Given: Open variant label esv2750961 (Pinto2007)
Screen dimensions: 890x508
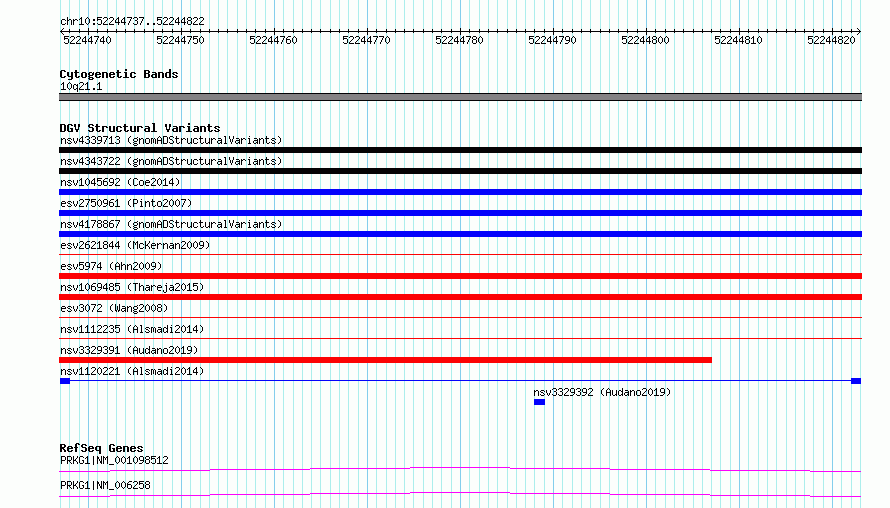Looking at the screenshot, I should [x=126, y=203].
